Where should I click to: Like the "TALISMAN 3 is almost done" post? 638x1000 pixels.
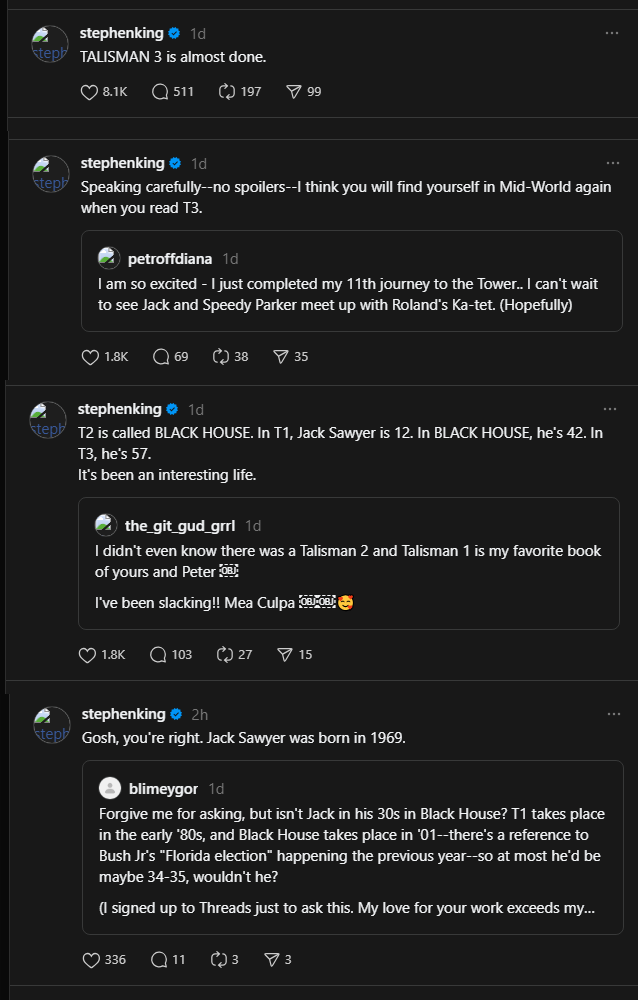coord(90,92)
